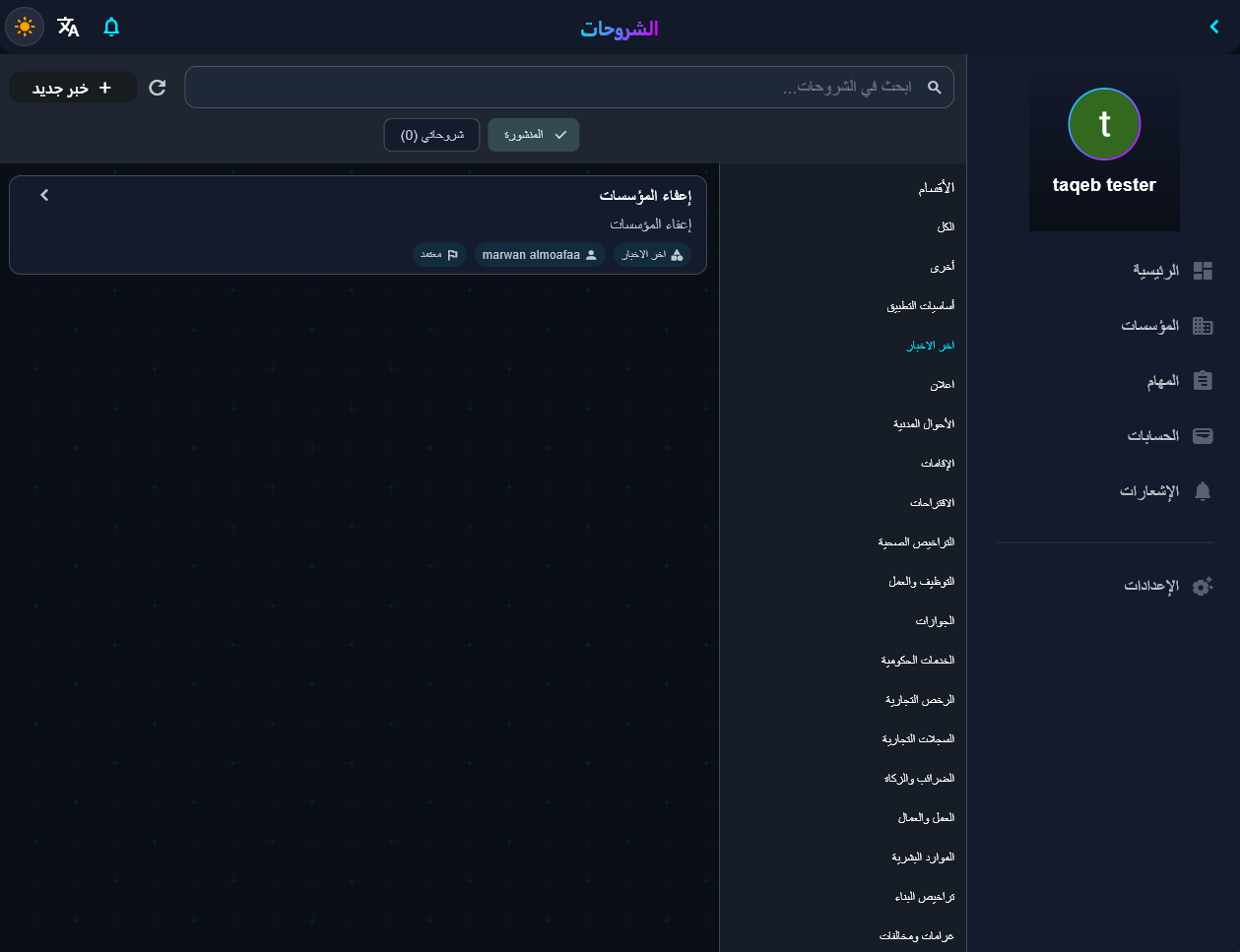Select أخرى category
This screenshot has width=1240, height=952.
click(943, 266)
